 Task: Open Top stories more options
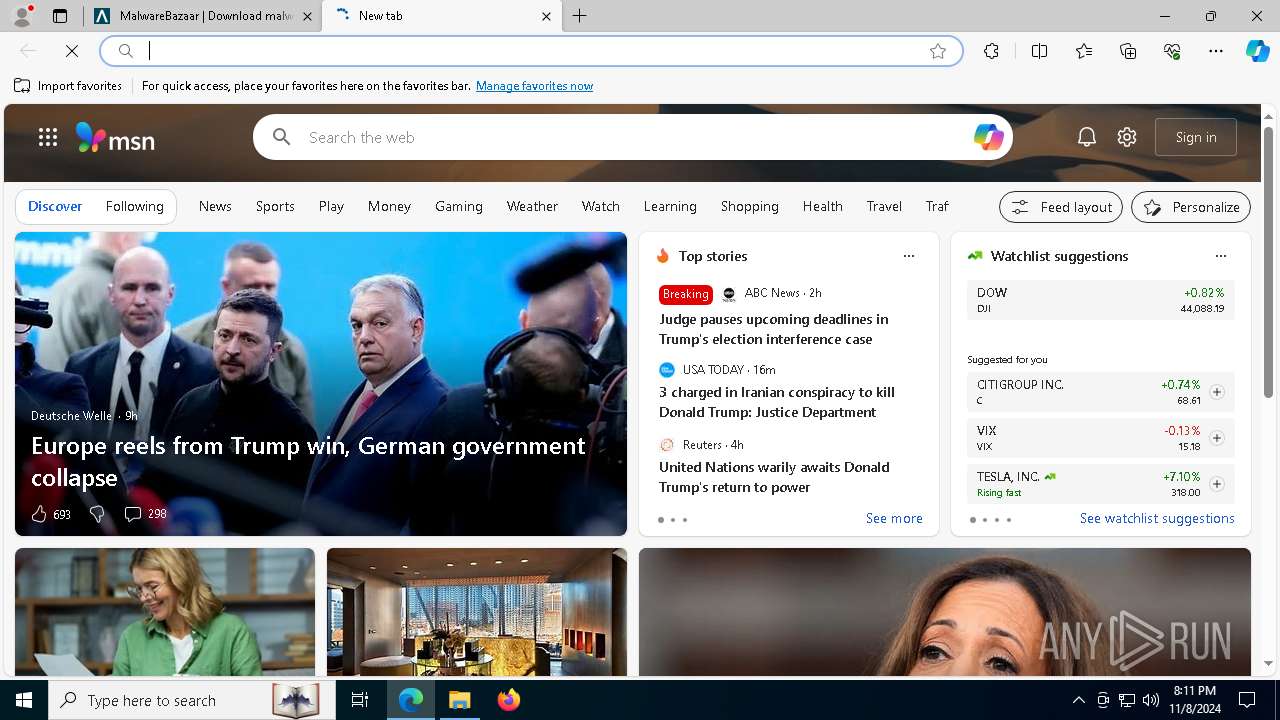(909, 256)
